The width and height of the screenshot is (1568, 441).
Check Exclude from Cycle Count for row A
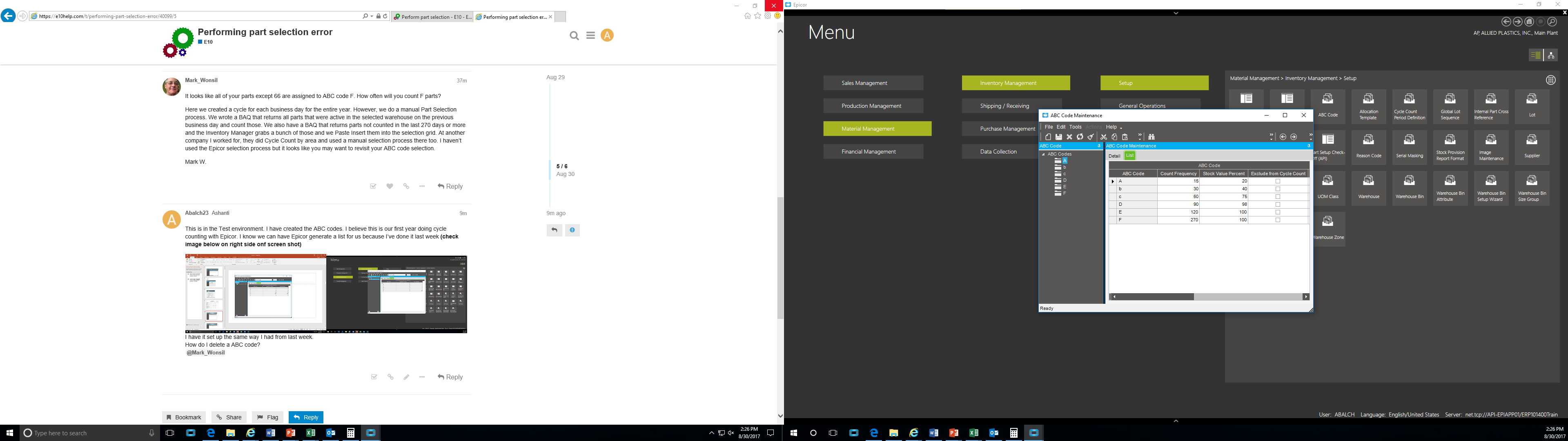[x=1278, y=182]
